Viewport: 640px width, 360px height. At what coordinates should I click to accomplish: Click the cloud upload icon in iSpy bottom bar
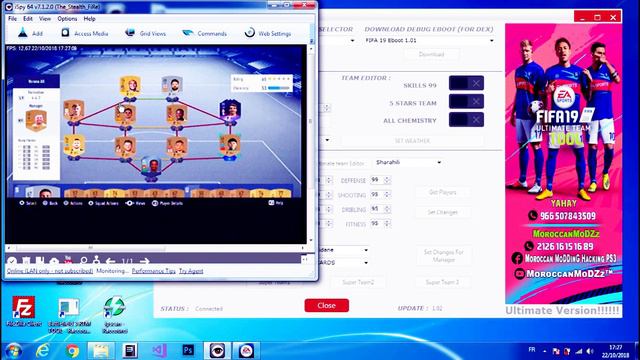click(54, 261)
